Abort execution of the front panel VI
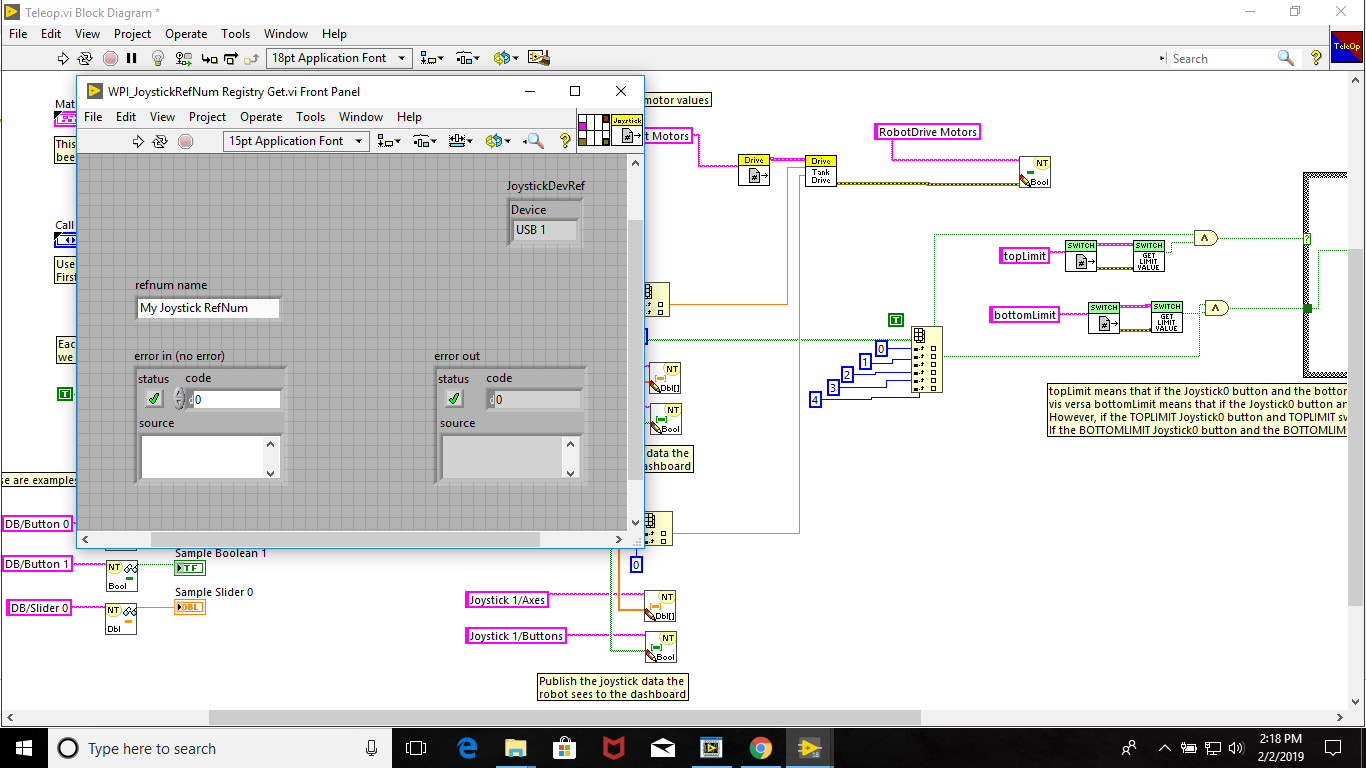The width and height of the screenshot is (1366, 768). [x=185, y=141]
